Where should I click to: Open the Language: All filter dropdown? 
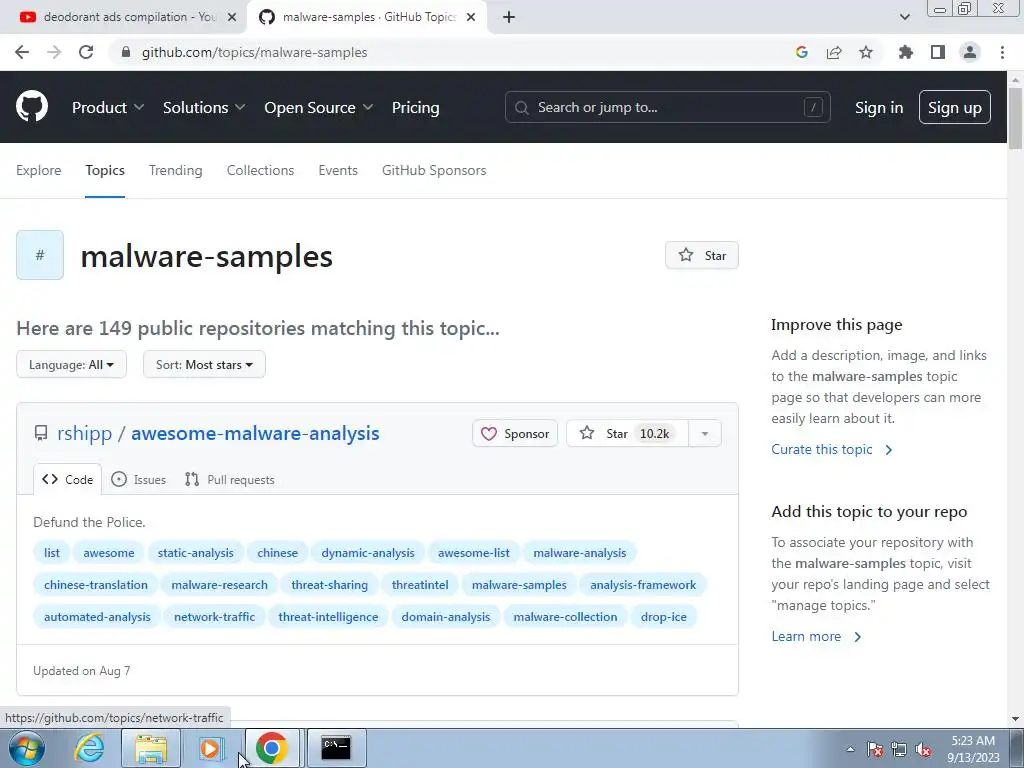point(71,364)
